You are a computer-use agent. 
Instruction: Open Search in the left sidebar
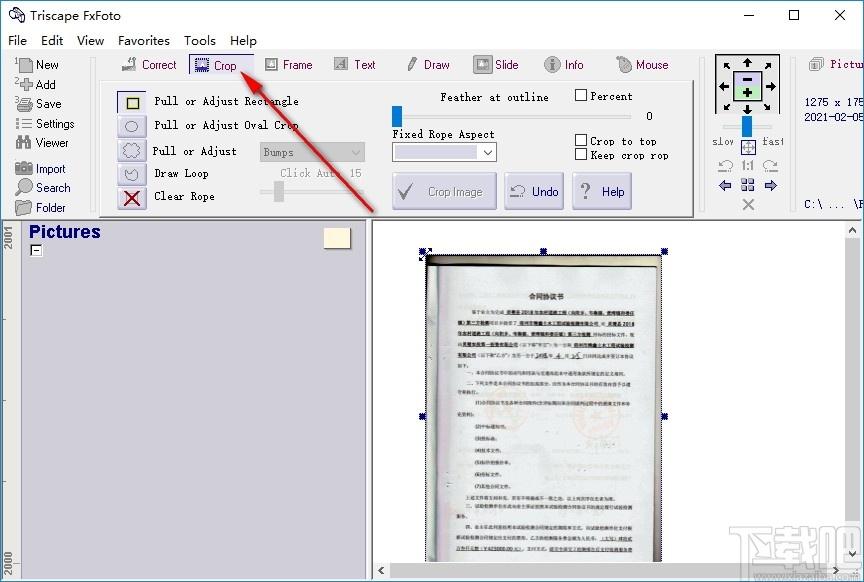[44, 188]
